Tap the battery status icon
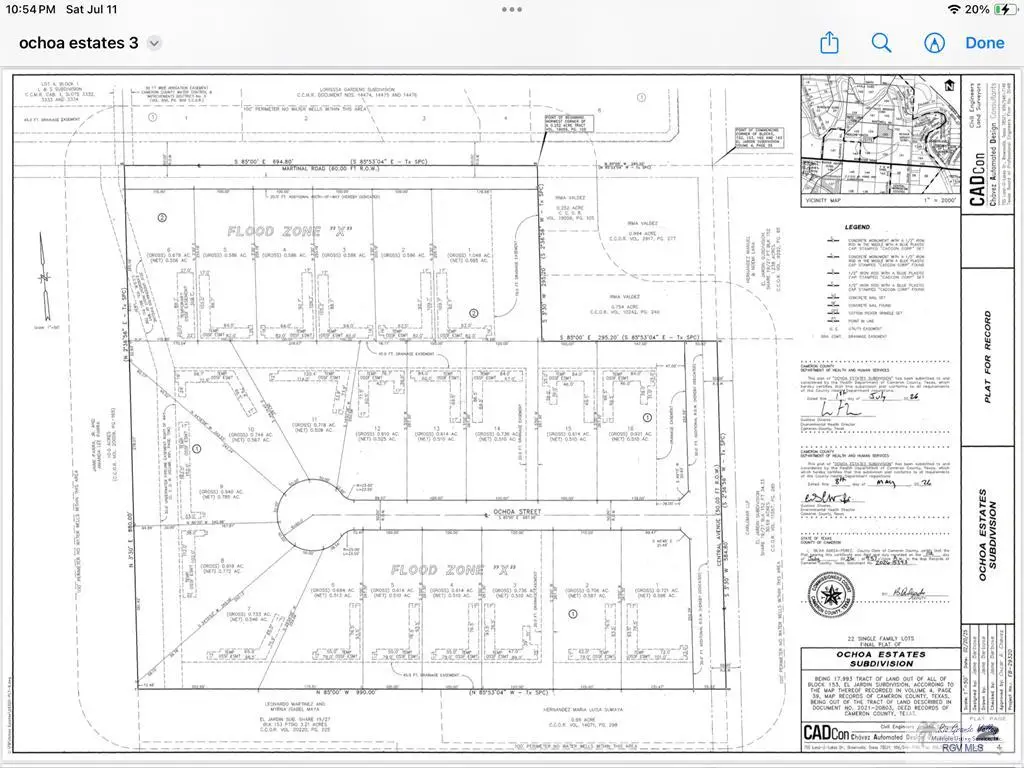This screenshot has height=768, width=1024. point(1004,9)
